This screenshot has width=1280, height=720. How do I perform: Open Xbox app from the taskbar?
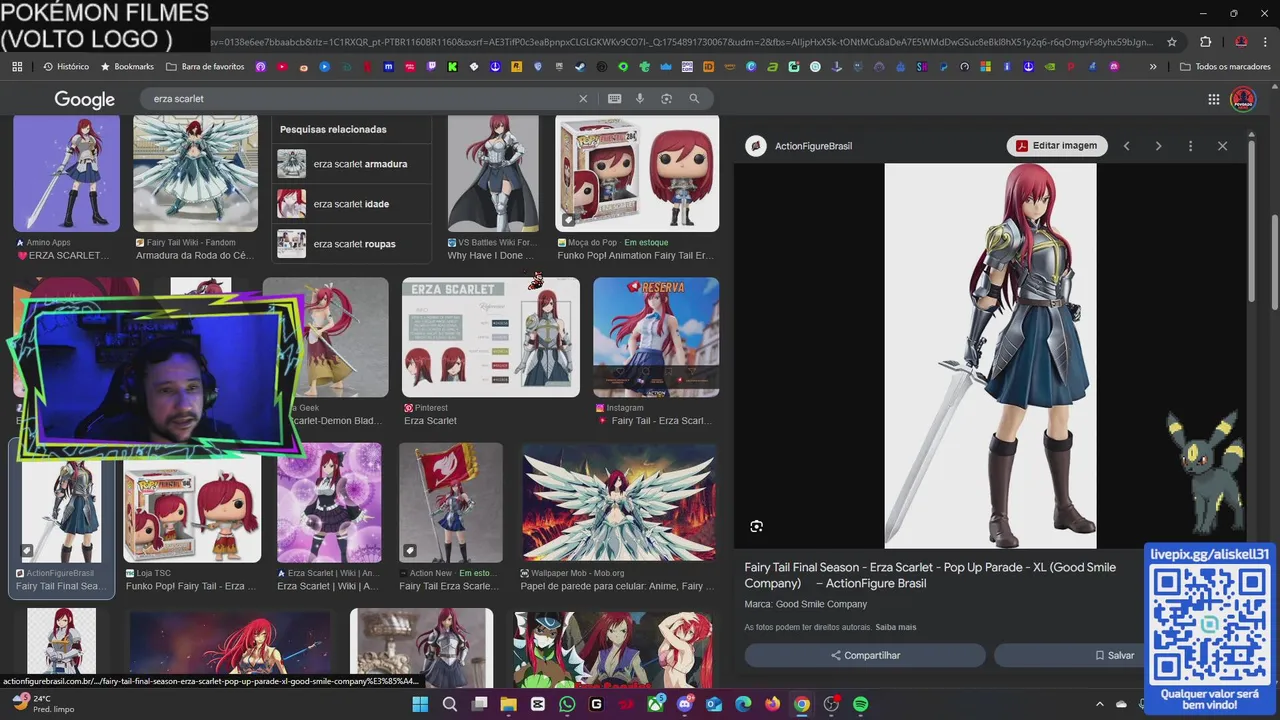point(655,704)
